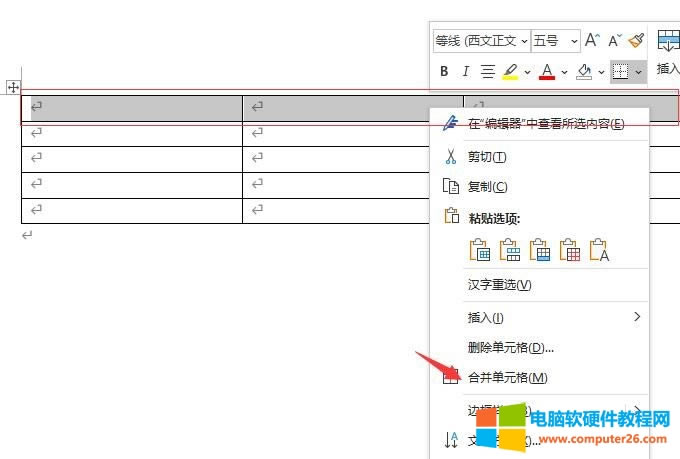Toggle bold formatting in mini toolbar

coord(444,71)
